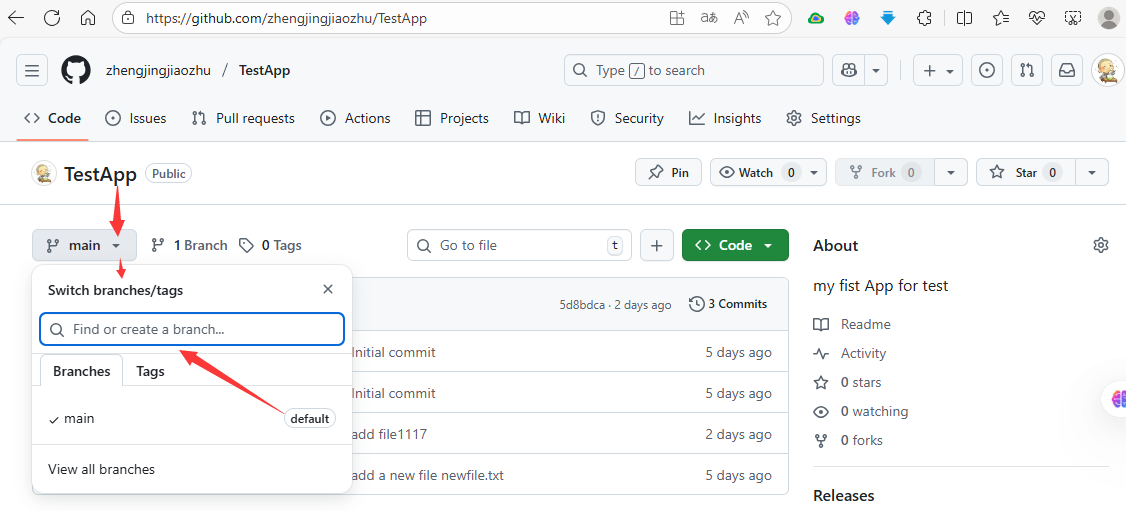
Task: Open the notifications inbox icon
Action: [1067, 70]
